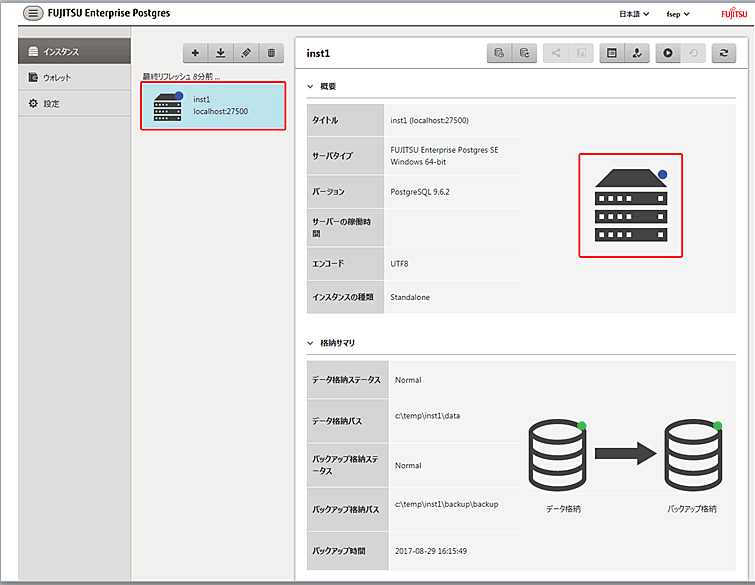Click the backup time 2017-08-29 16:15:49
Viewport: 755px width, 585px height.
point(430,551)
